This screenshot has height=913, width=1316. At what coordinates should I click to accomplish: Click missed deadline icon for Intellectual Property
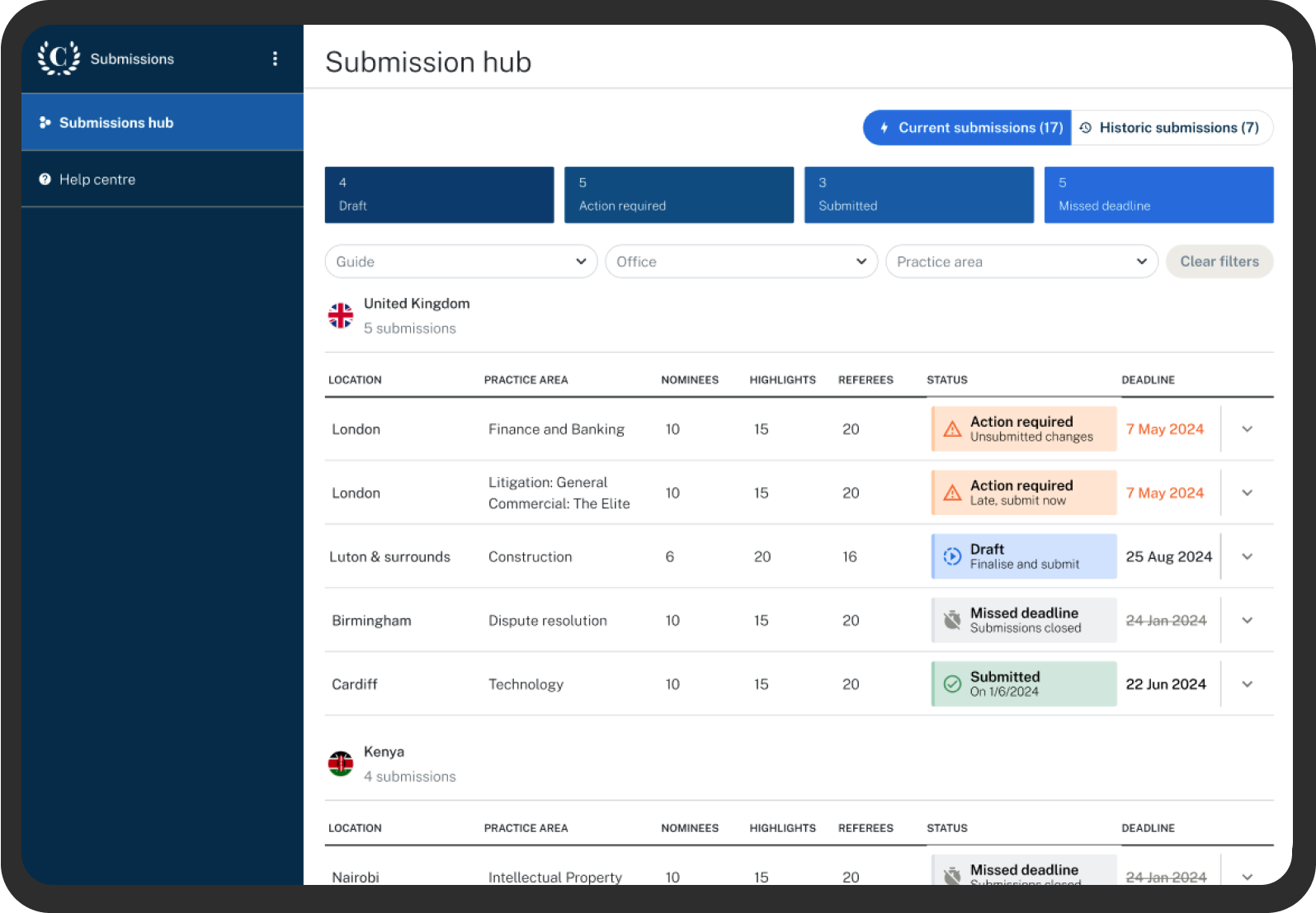(x=952, y=875)
